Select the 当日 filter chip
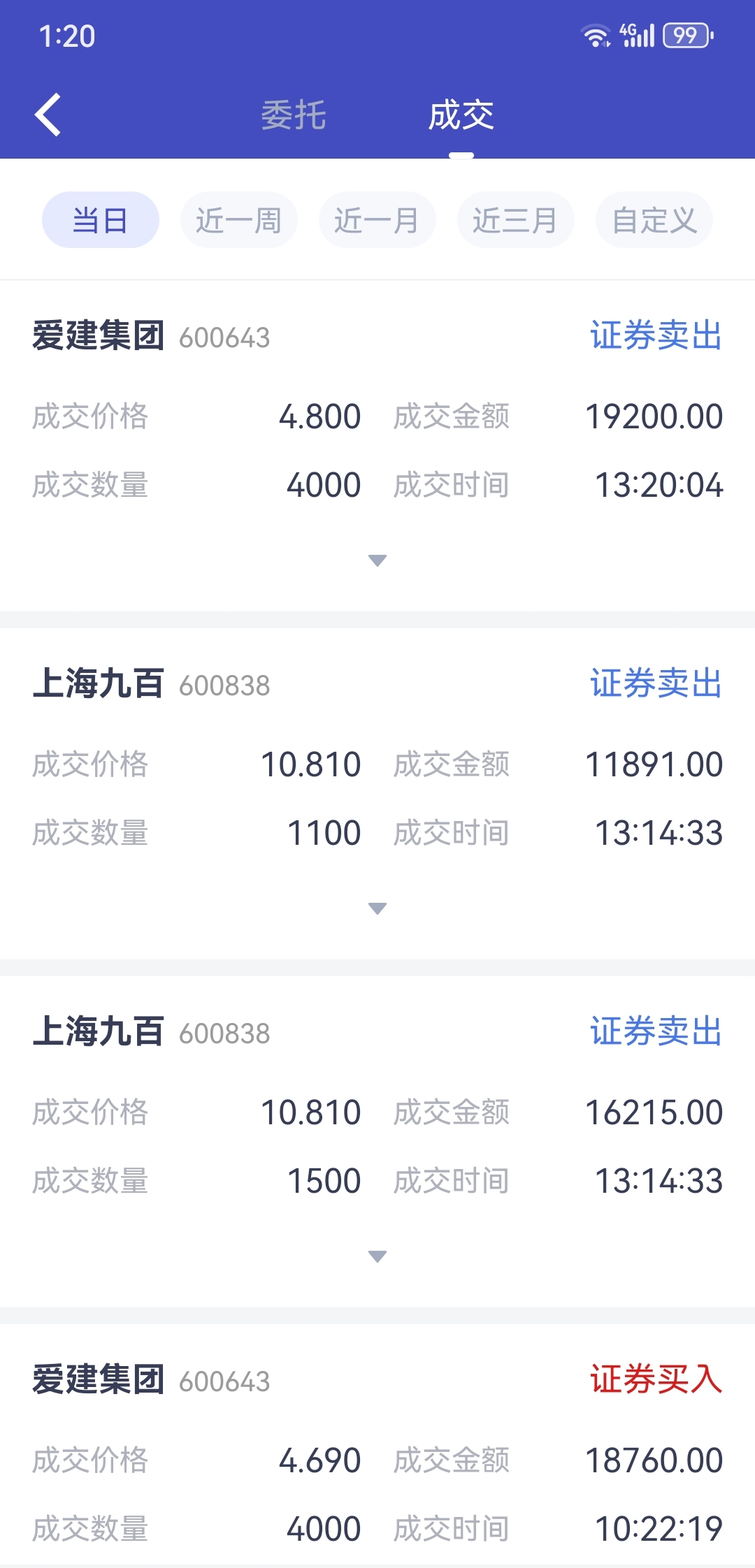The height and width of the screenshot is (1568, 755). coord(101,220)
